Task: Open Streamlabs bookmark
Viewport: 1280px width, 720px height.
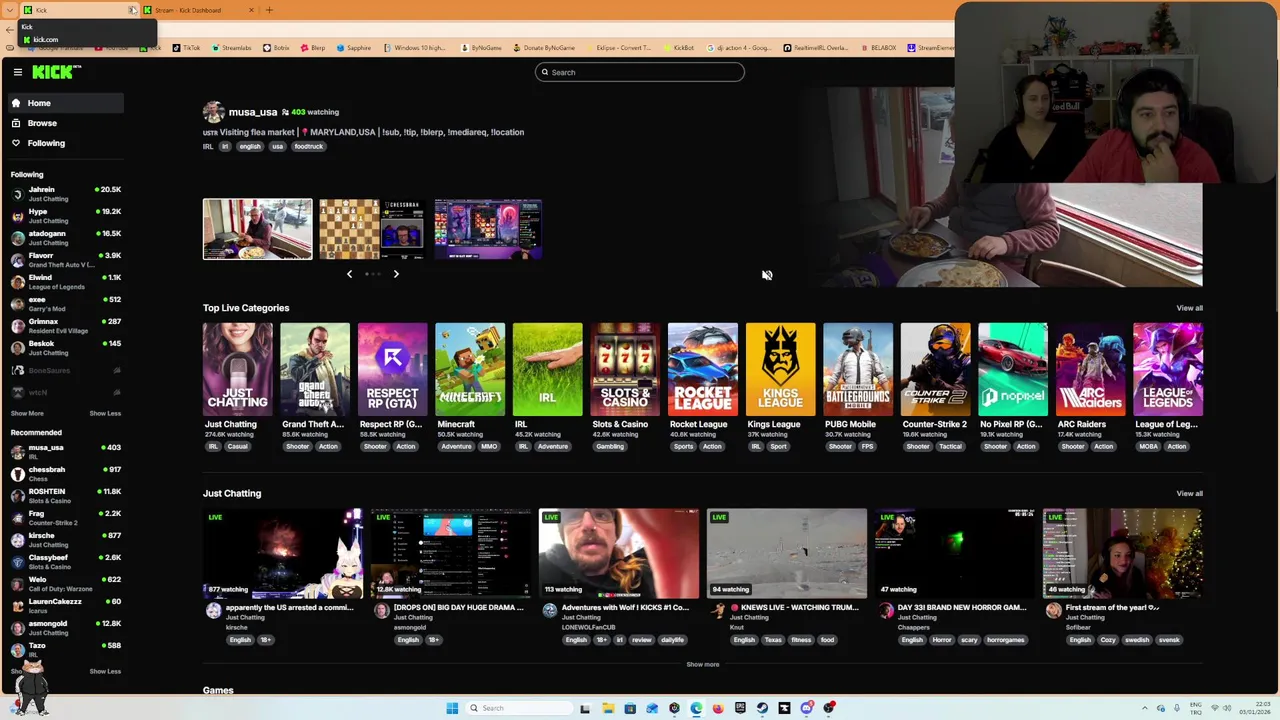Action: pos(231,48)
